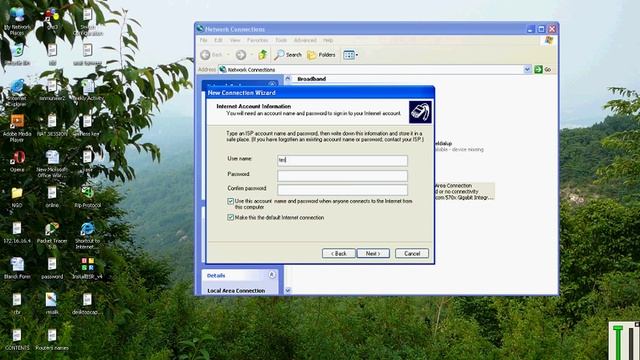Click the wizard's Back button
The width and height of the screenshot is (640, 360).
click(x=338, y=253)
